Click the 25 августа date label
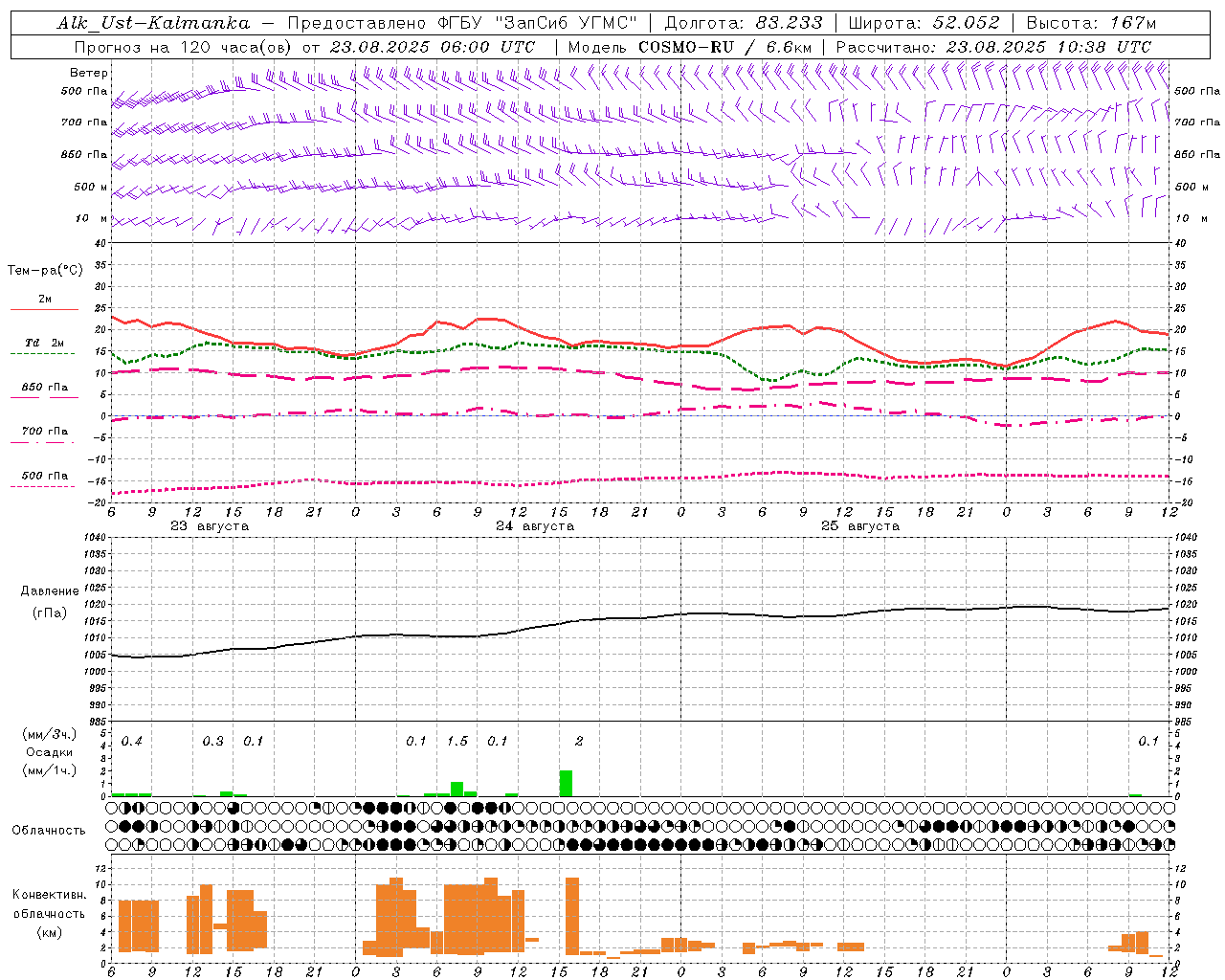The width and height of the screenshot is (1225, 980). point(860,526)
